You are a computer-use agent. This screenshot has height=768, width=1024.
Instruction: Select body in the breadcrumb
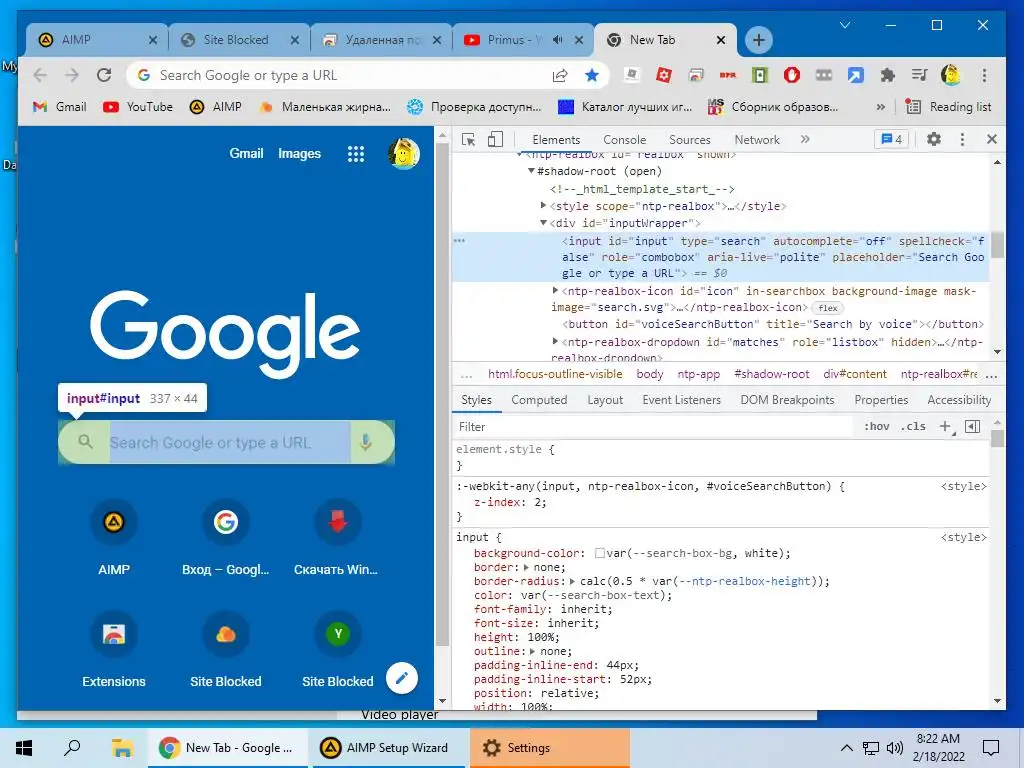tap(650, 374)
